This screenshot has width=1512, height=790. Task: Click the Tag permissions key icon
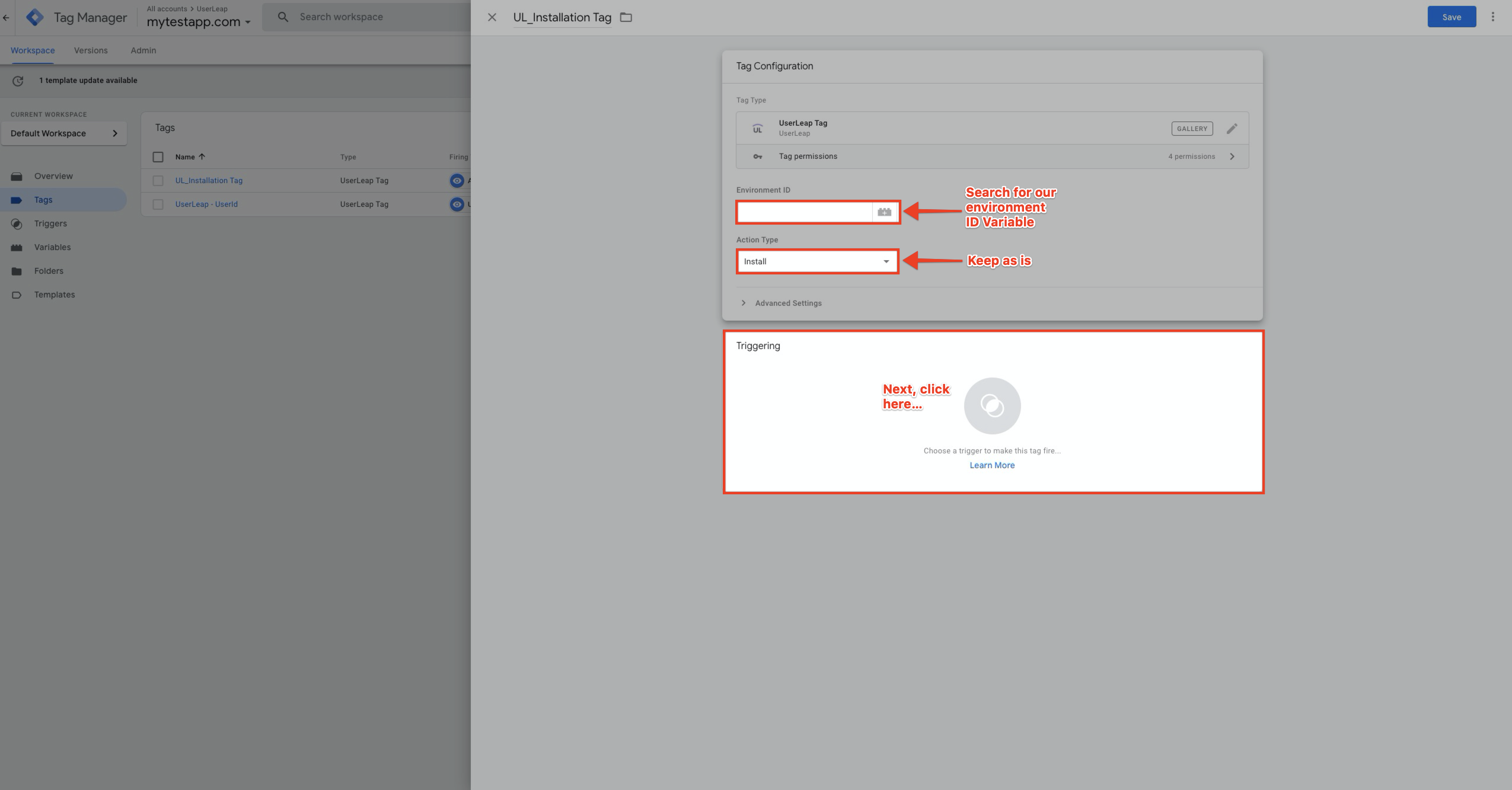click(x=757, y=156)
